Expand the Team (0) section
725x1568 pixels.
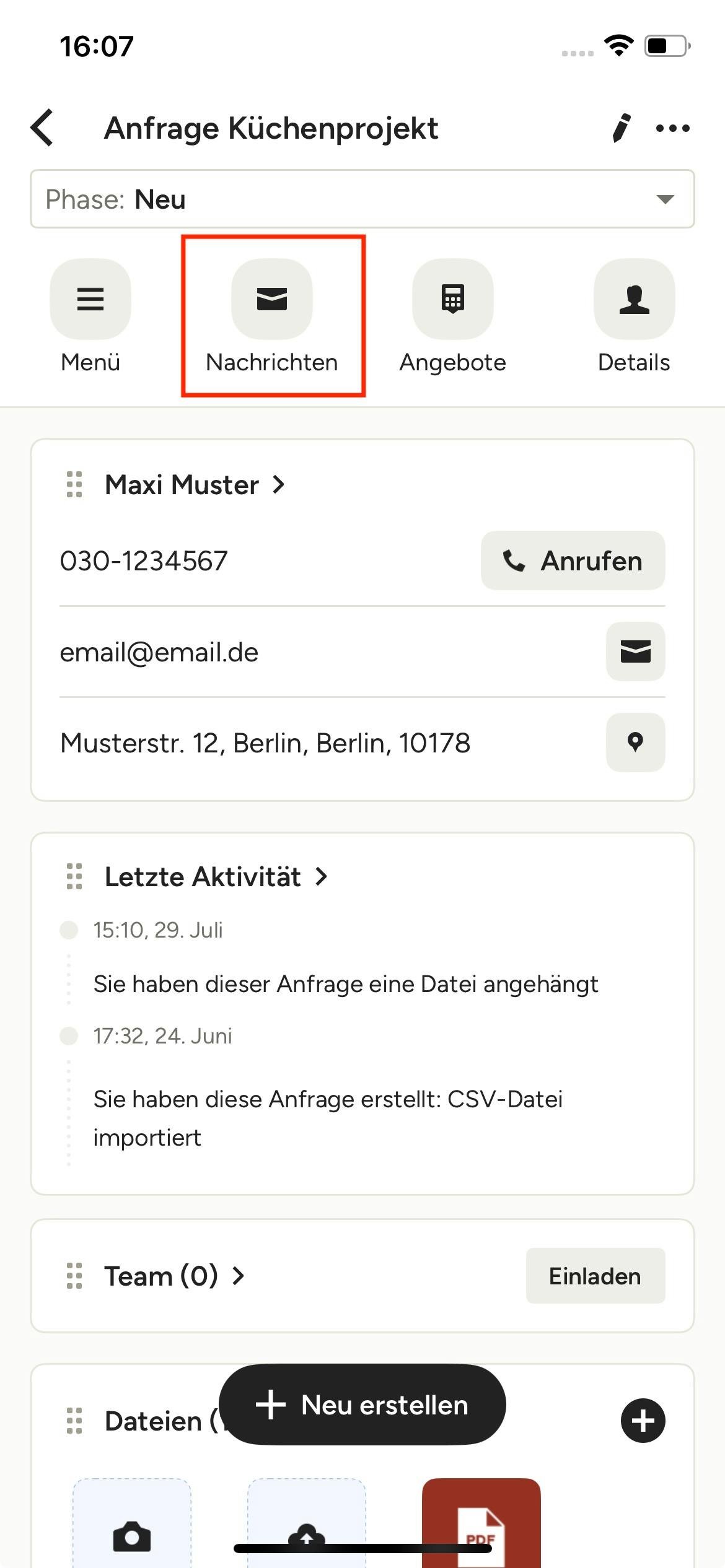[174, 1276]
